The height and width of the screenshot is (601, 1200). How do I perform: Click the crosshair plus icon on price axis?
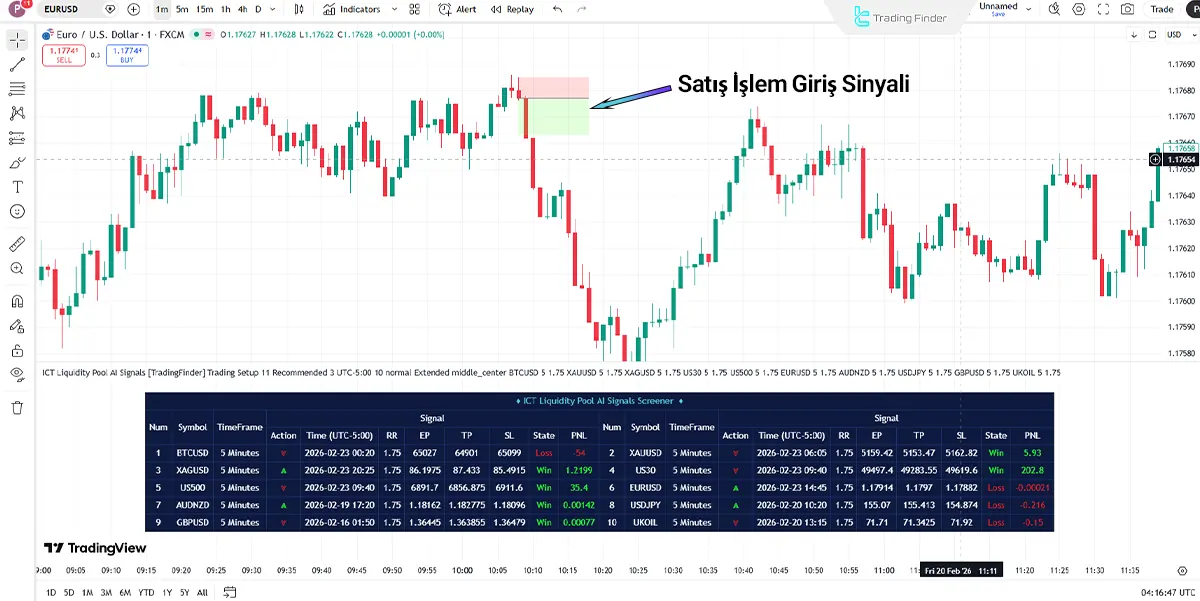click(x=1155, y=159)
